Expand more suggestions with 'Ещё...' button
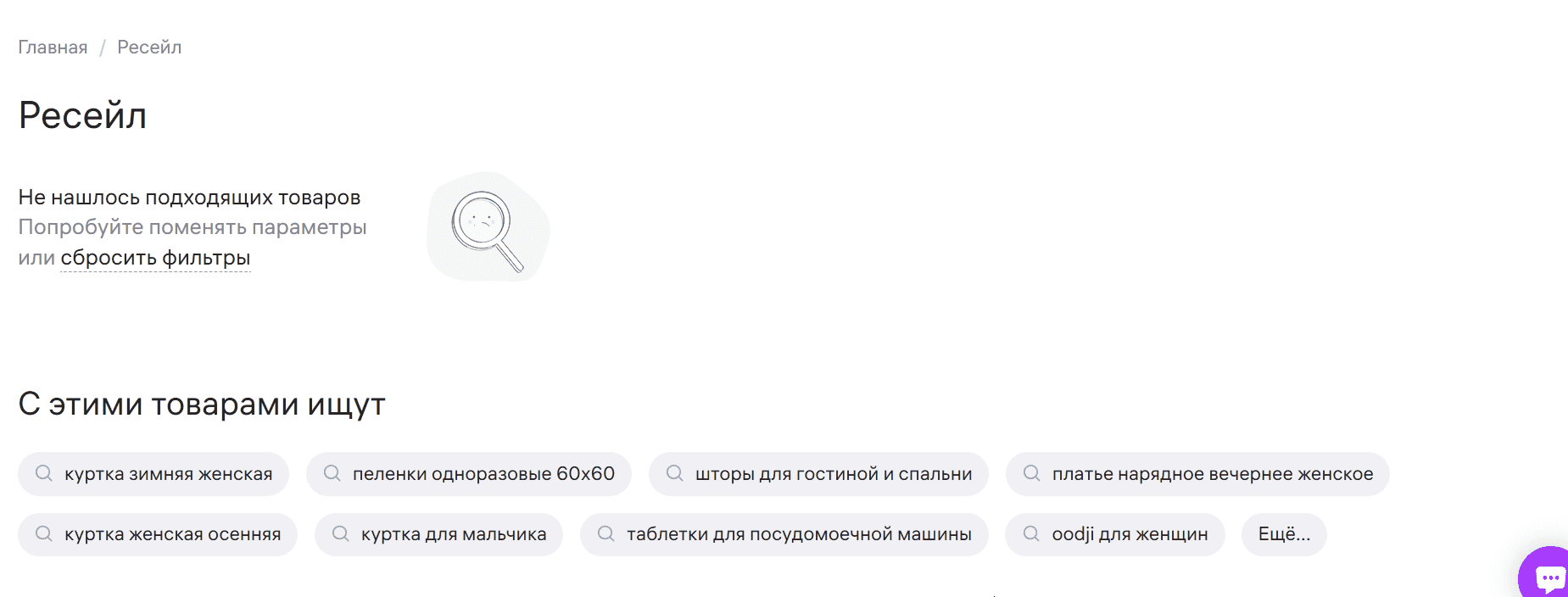1568x597 pixels. click(x=1284, y=534)
